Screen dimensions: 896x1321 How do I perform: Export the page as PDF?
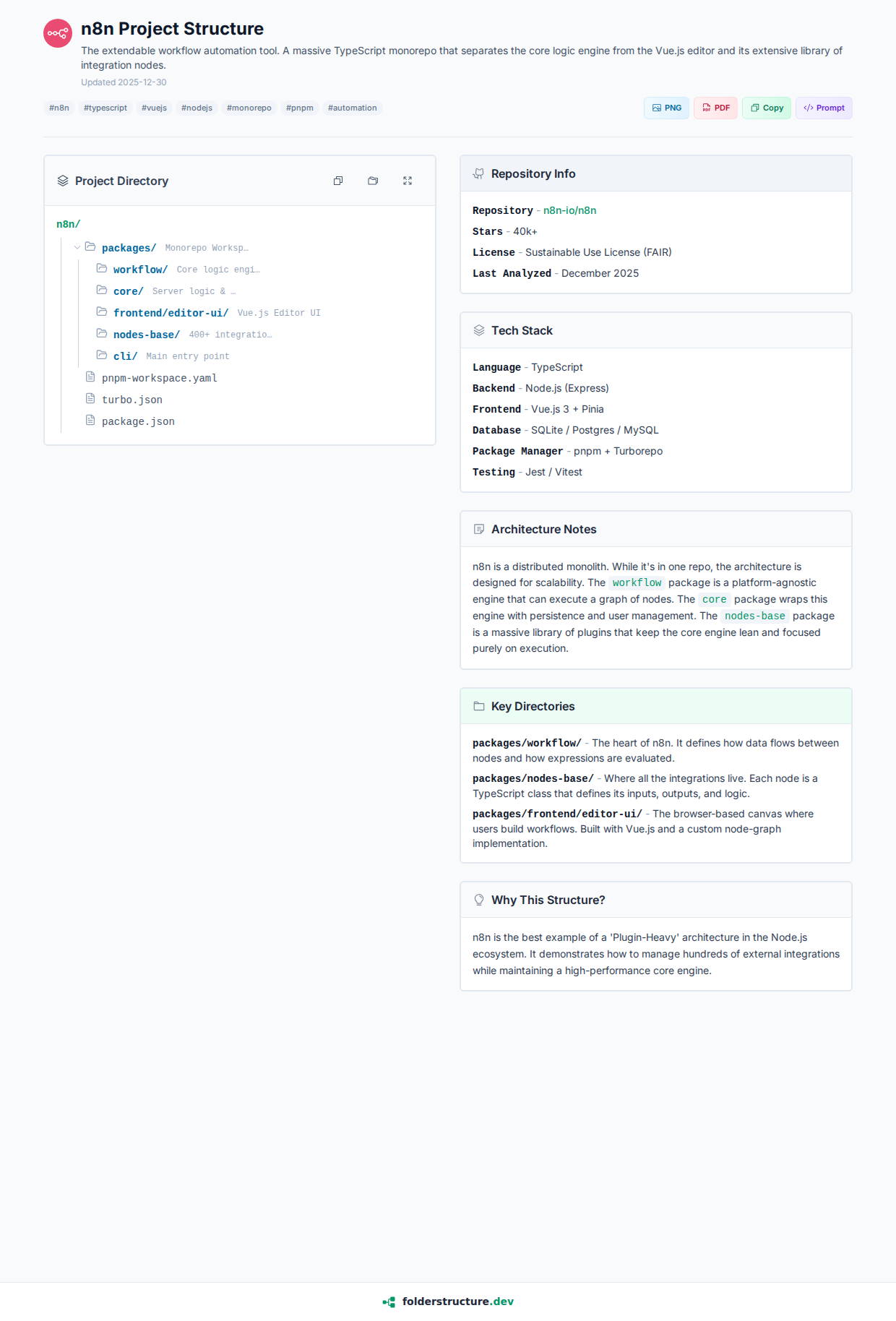coord(715,108)
